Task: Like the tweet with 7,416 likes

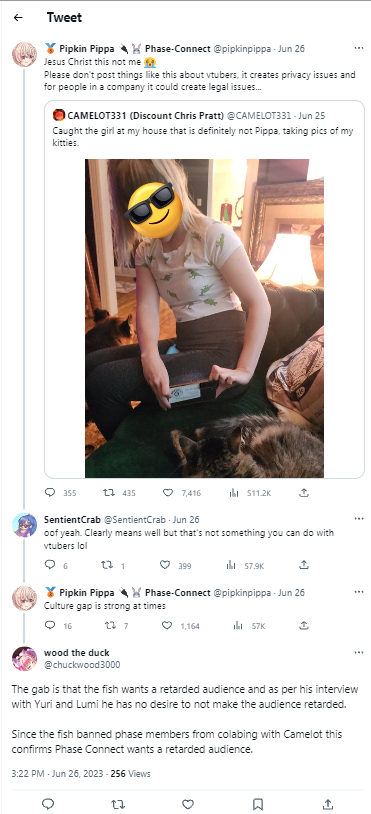Action: [168, 492]
